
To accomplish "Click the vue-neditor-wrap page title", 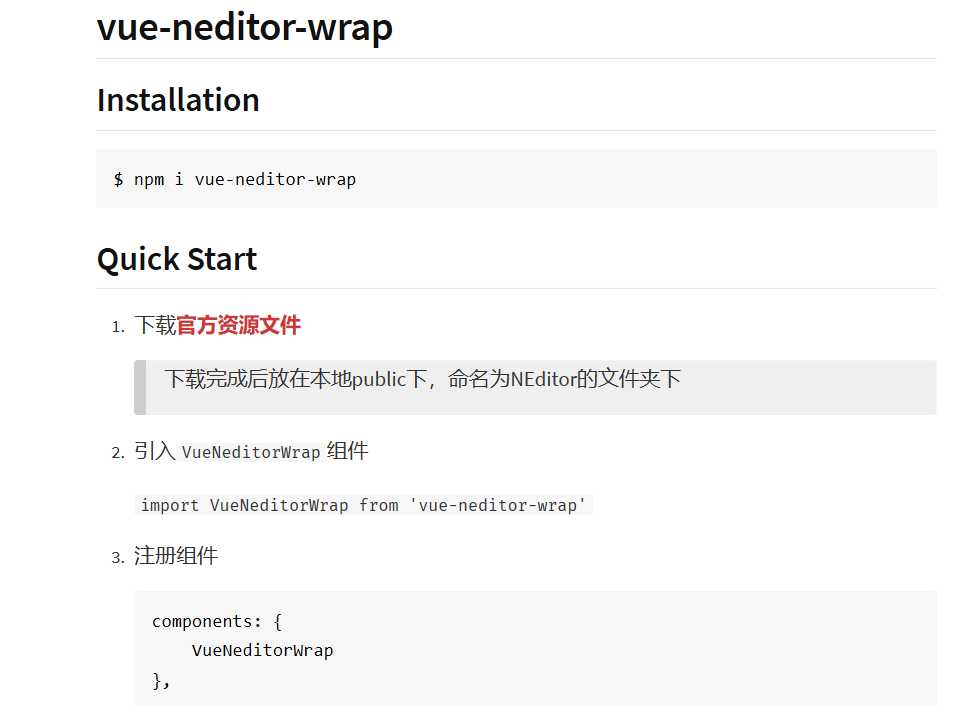I will [x=244, y=27].
